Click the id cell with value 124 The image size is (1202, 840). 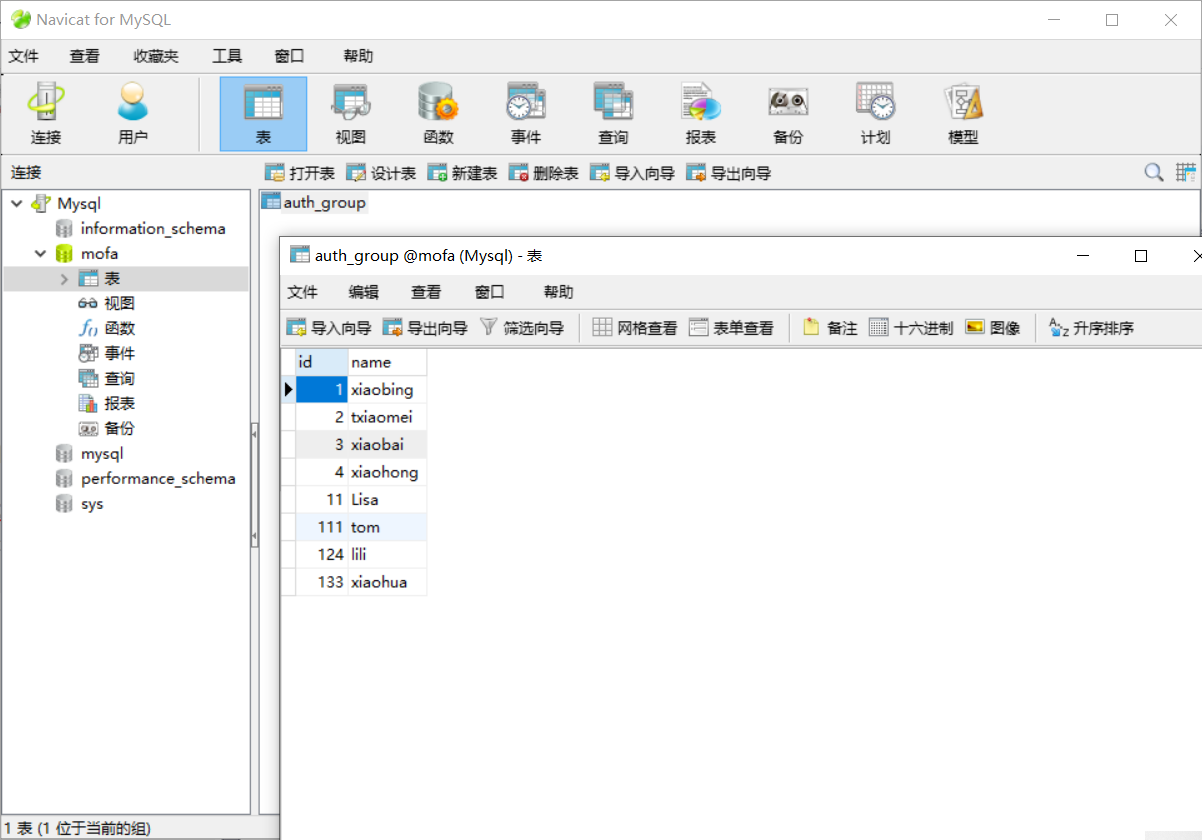[x=321, y=554]
